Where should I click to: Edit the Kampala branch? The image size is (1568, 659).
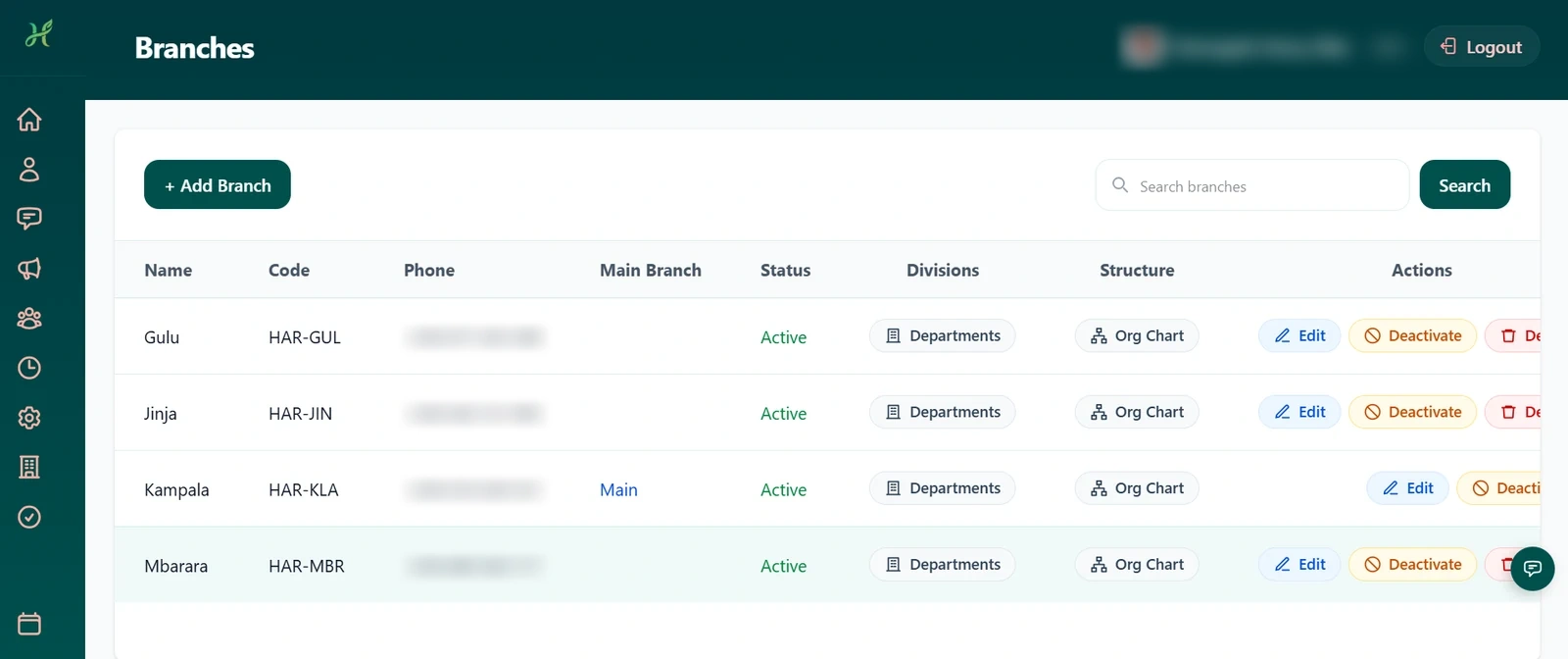[x=1407, y=488]
